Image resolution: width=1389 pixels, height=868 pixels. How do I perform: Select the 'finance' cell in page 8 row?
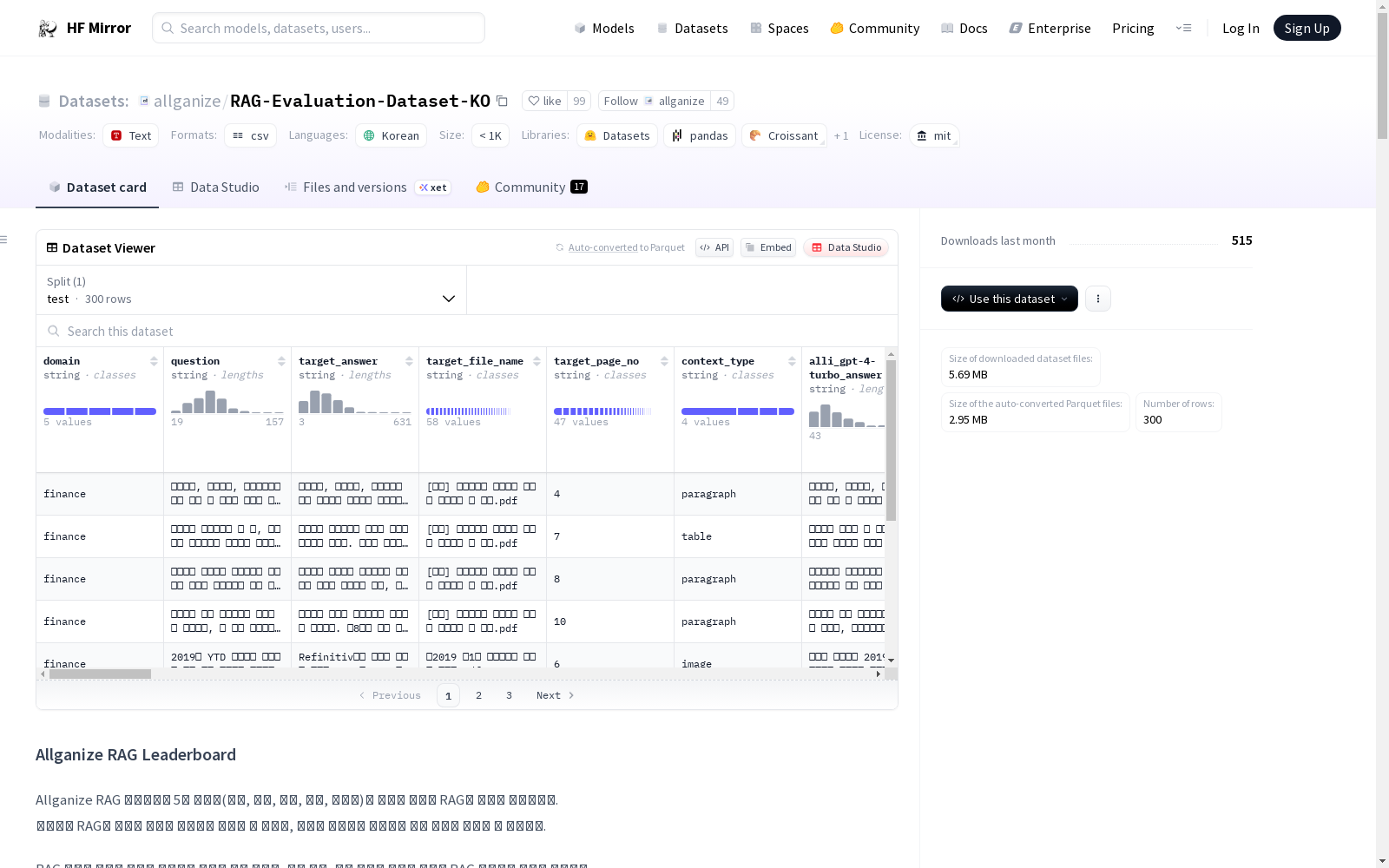click(x=100, y=579)
